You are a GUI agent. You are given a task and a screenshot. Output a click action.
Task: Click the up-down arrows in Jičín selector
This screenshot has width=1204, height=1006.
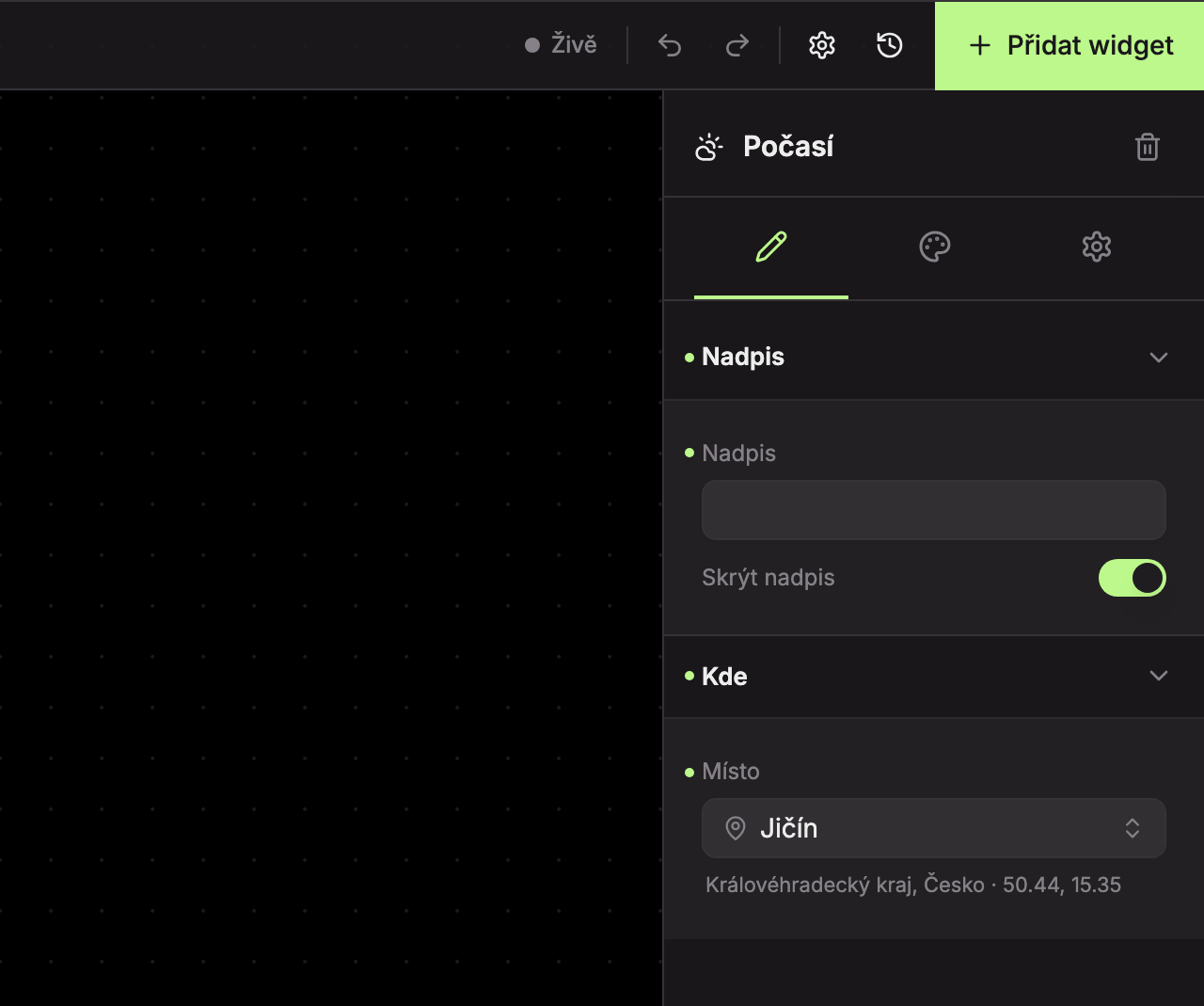click(1133, 828)
